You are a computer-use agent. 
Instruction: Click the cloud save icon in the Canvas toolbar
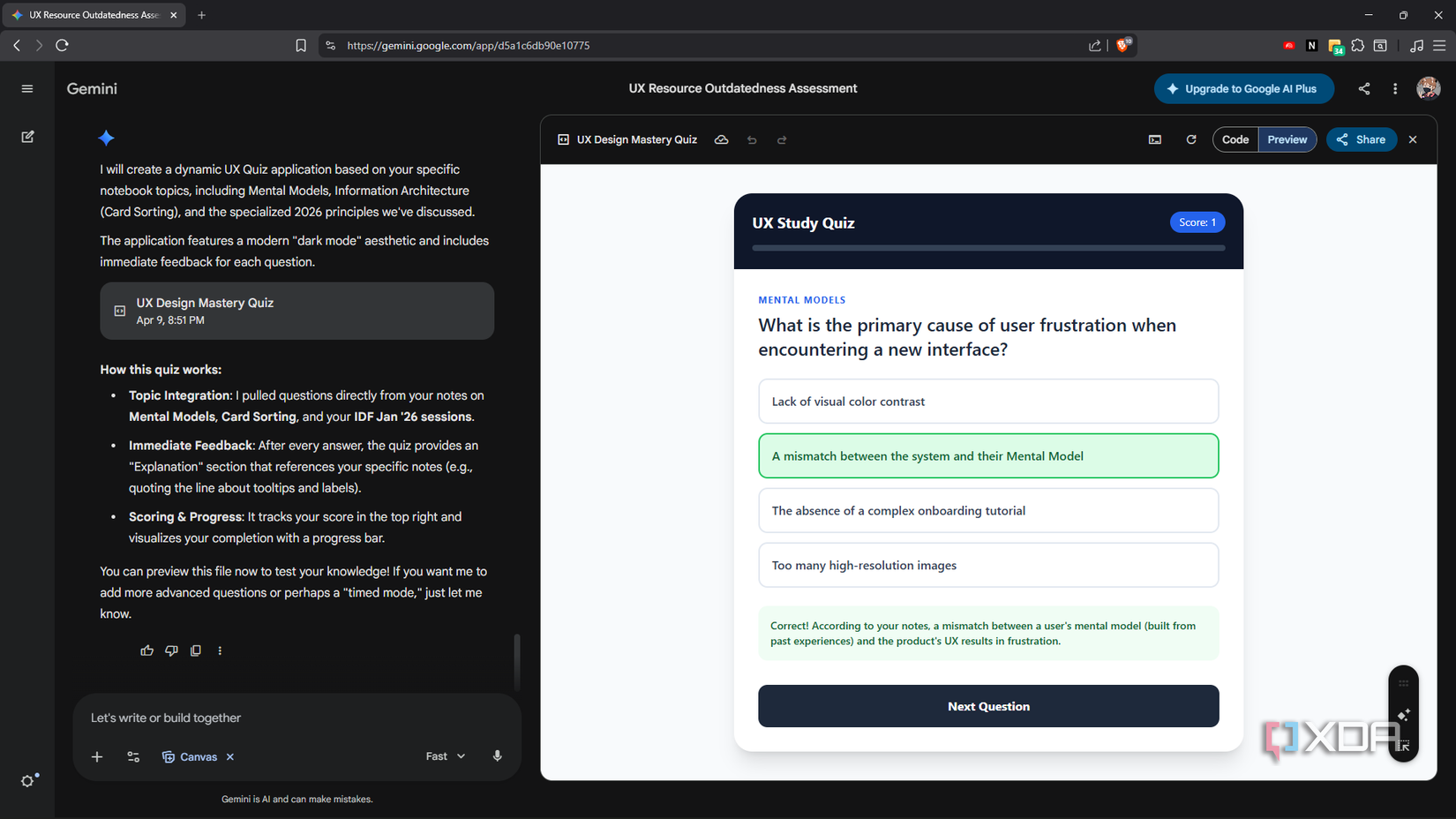722,139
